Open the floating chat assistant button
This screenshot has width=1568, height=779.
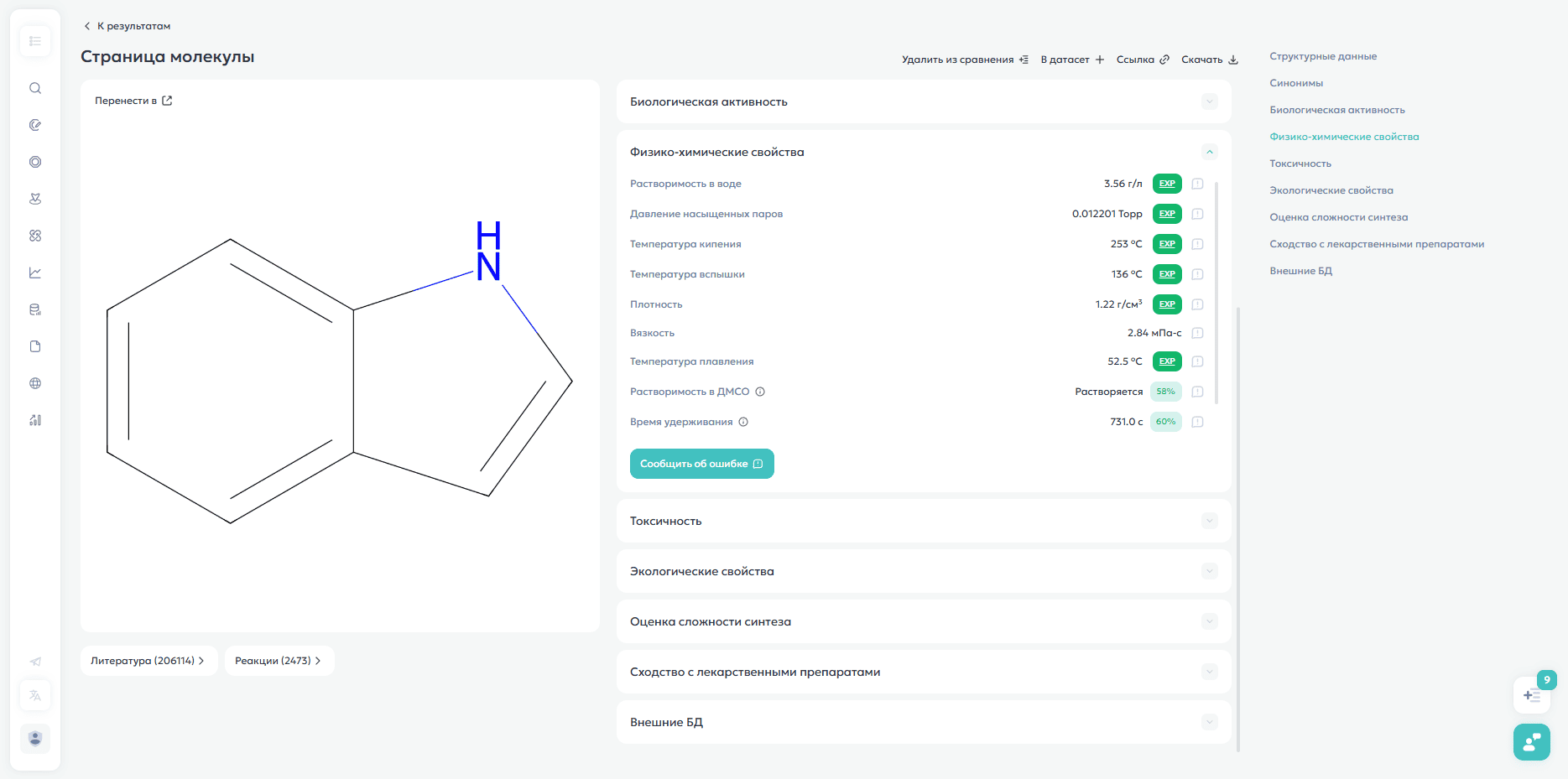click(1531, 742)
